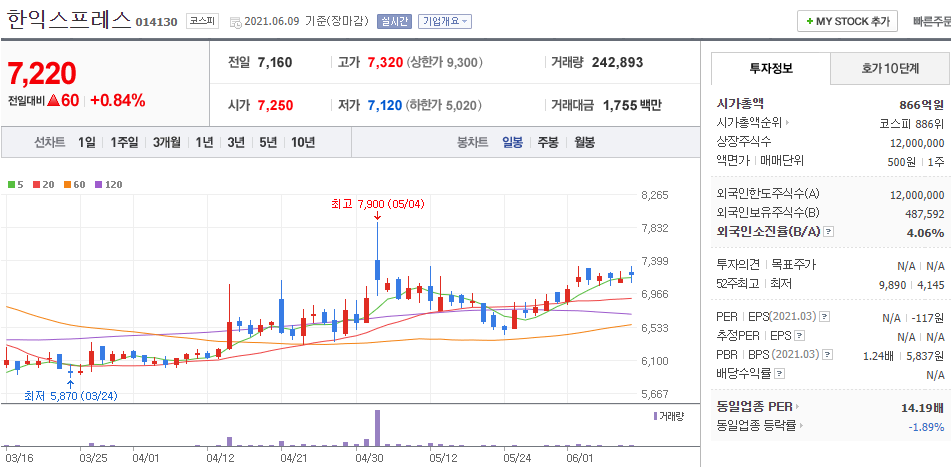Image resolution: width=951 pixels, height=467 pixels.
Task: Select the 1년 line chart period
Action: click(204, 143)
